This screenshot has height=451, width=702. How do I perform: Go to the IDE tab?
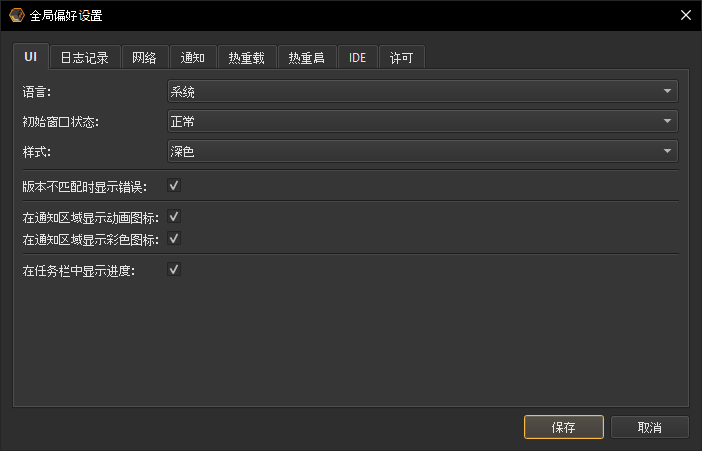(357, 58)
